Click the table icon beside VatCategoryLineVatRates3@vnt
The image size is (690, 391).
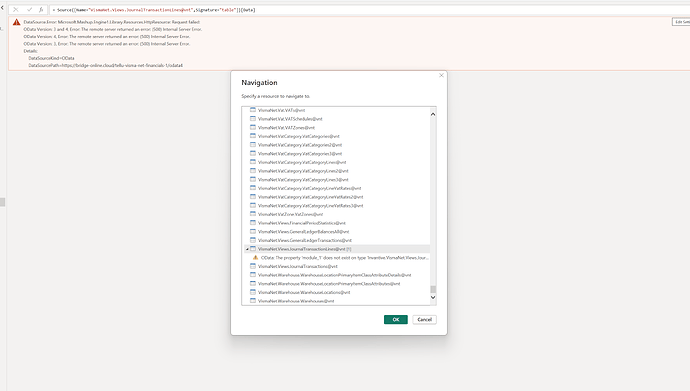click(253, 205)
